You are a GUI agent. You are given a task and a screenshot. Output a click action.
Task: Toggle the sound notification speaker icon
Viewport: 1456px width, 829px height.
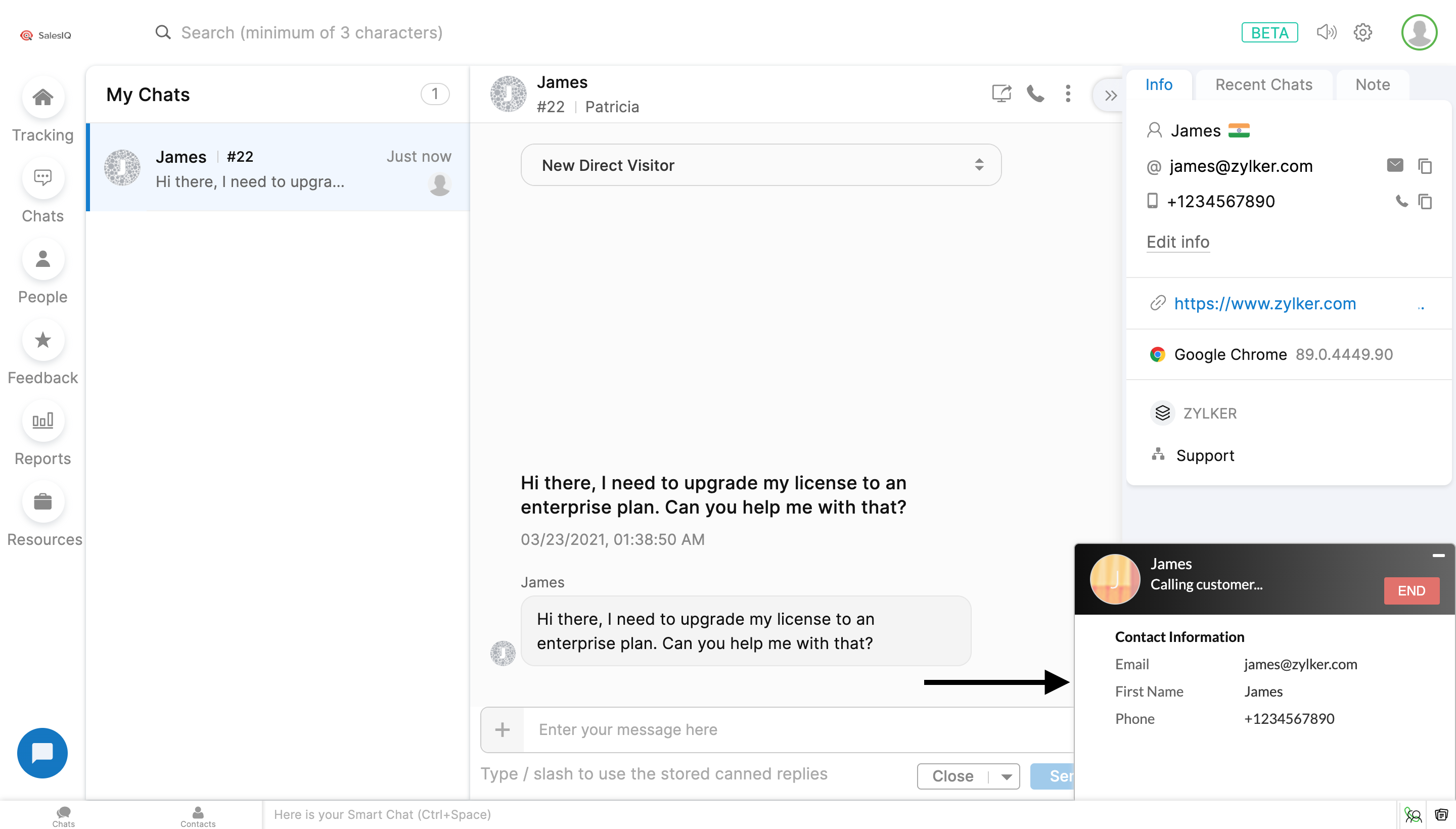pos(1326,32)
